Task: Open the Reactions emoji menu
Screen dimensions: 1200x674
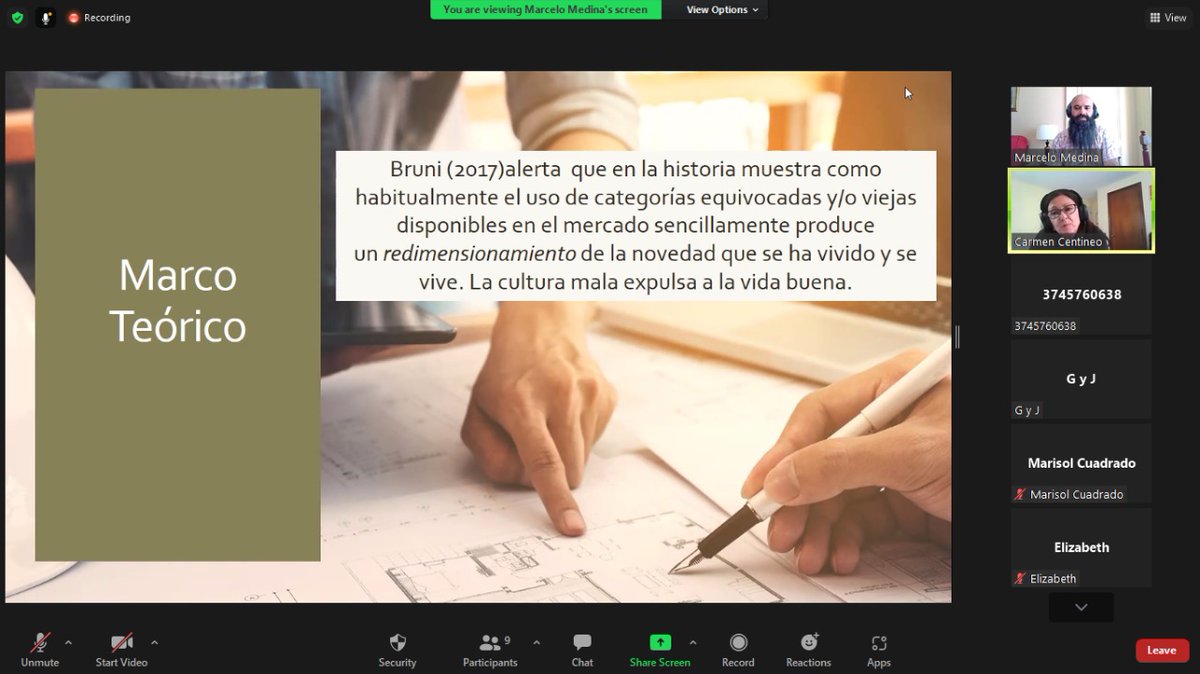Action: [x=808, y=650]
